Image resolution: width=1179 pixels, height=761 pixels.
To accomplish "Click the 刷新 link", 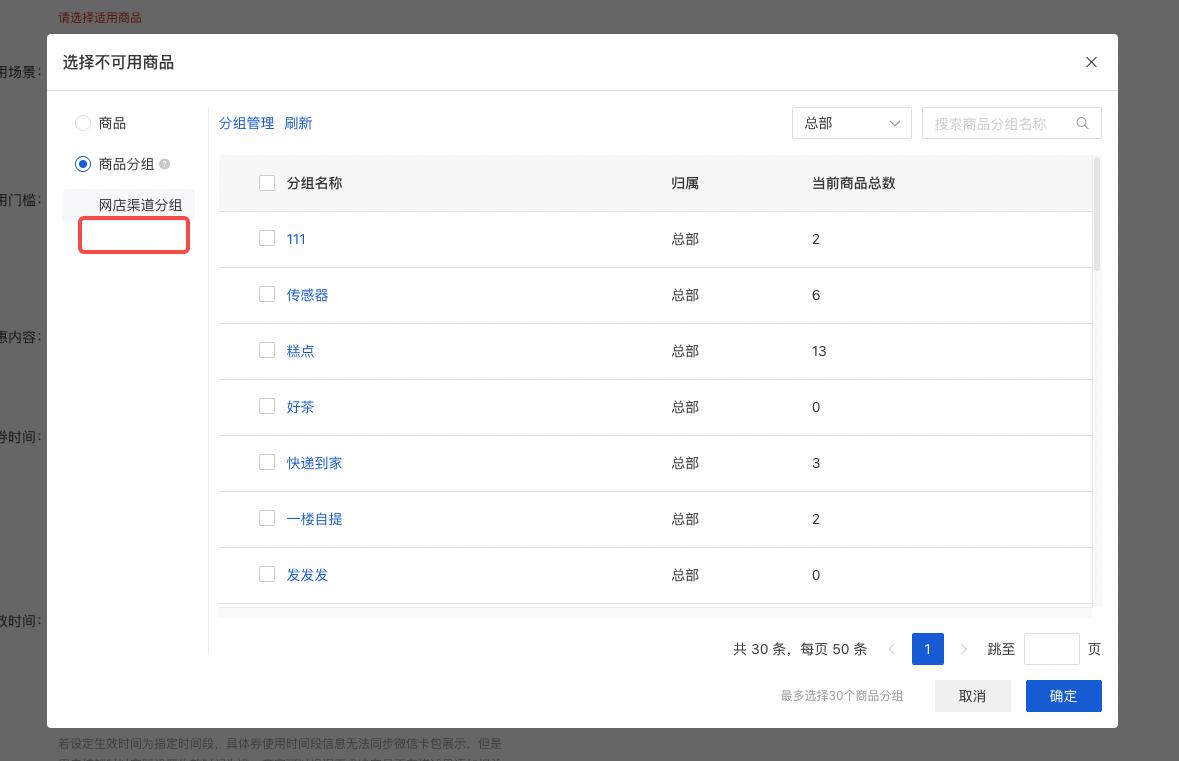I will 298,123.
